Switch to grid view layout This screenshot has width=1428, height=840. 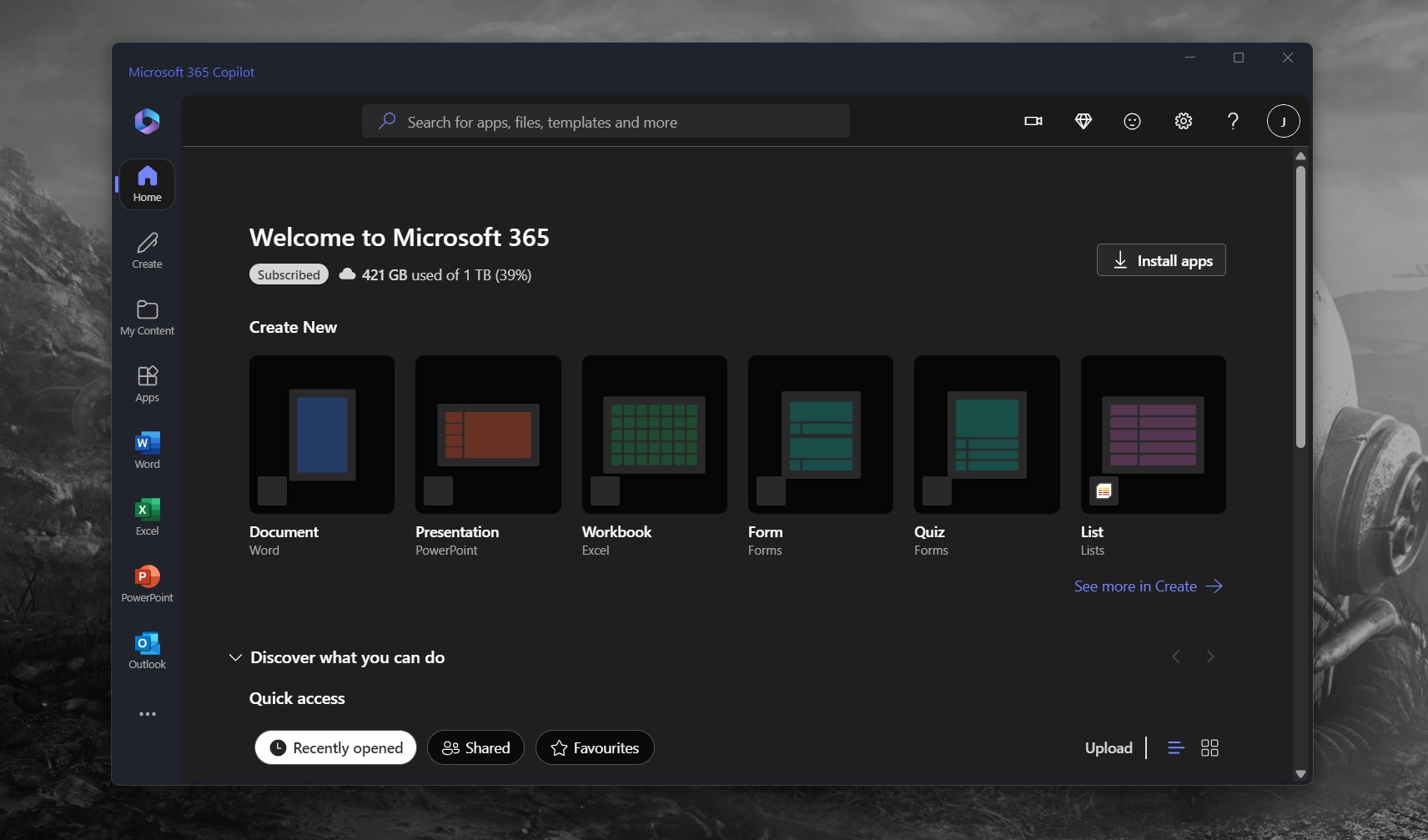[1209, 748]
